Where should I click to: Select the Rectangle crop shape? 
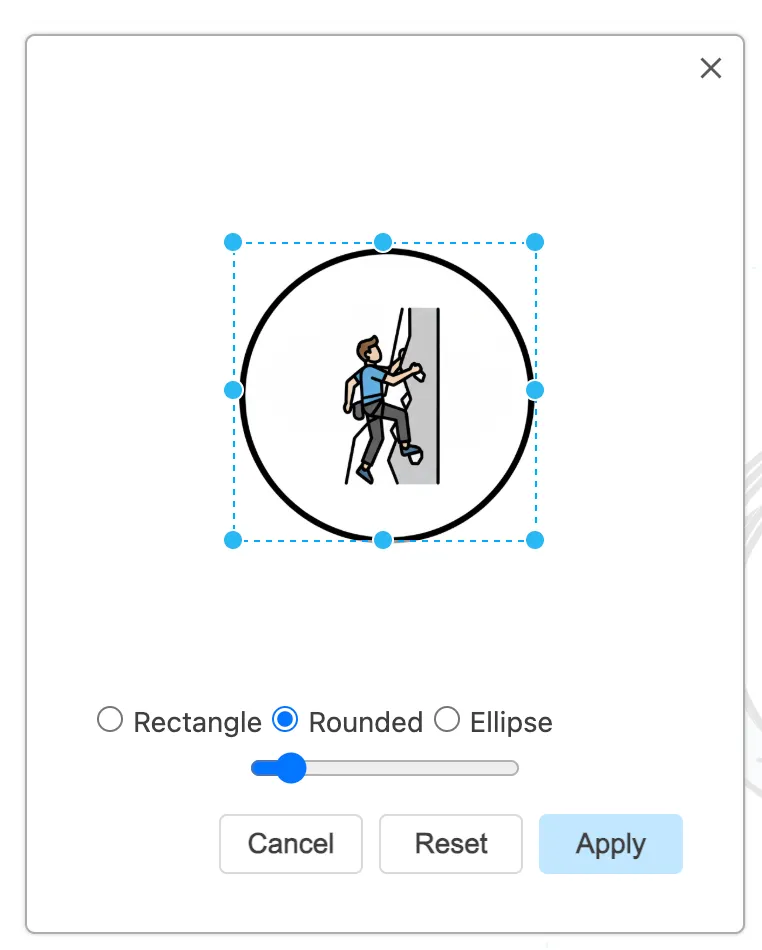point(110,719)
